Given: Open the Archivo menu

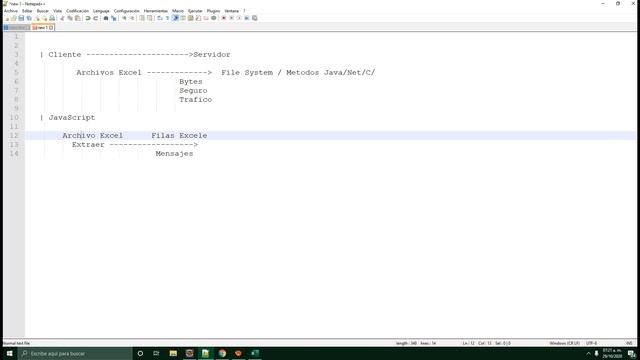Looking at the screenshot, I should (11, 11).
